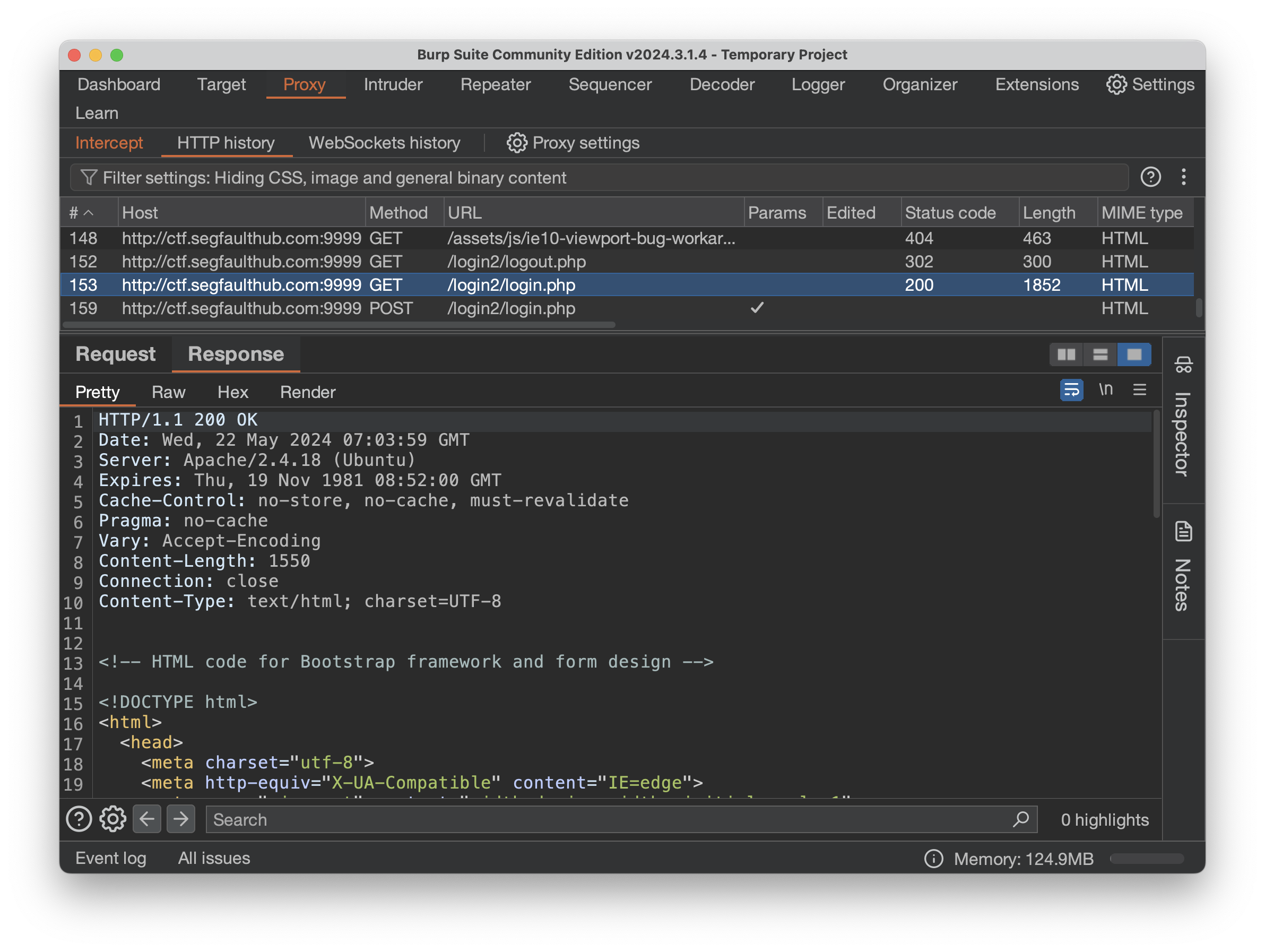Open the HTTP history help icon

[x=1150, y=177]
